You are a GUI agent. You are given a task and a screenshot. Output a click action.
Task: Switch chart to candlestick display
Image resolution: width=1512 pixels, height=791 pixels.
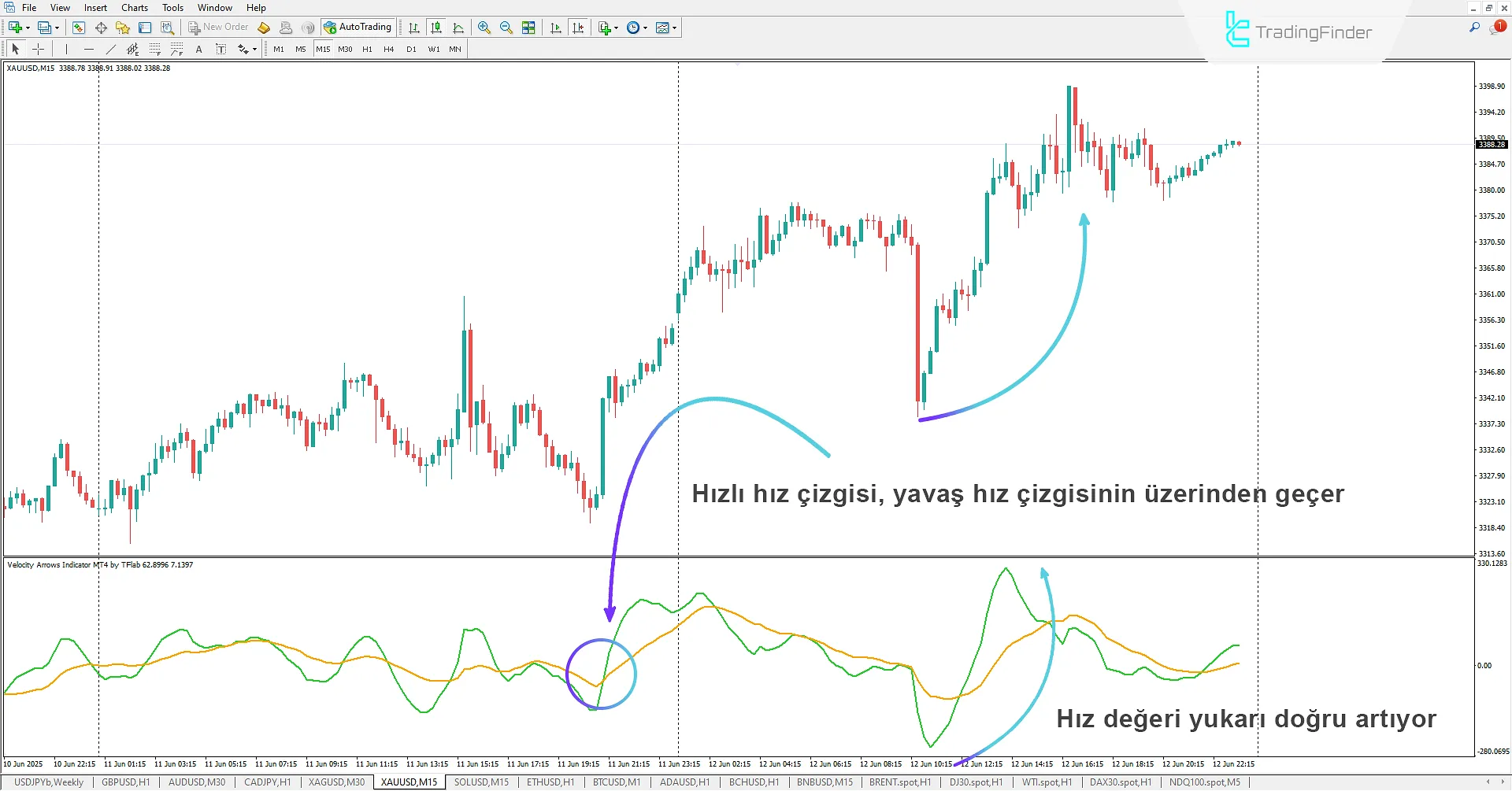437,28
